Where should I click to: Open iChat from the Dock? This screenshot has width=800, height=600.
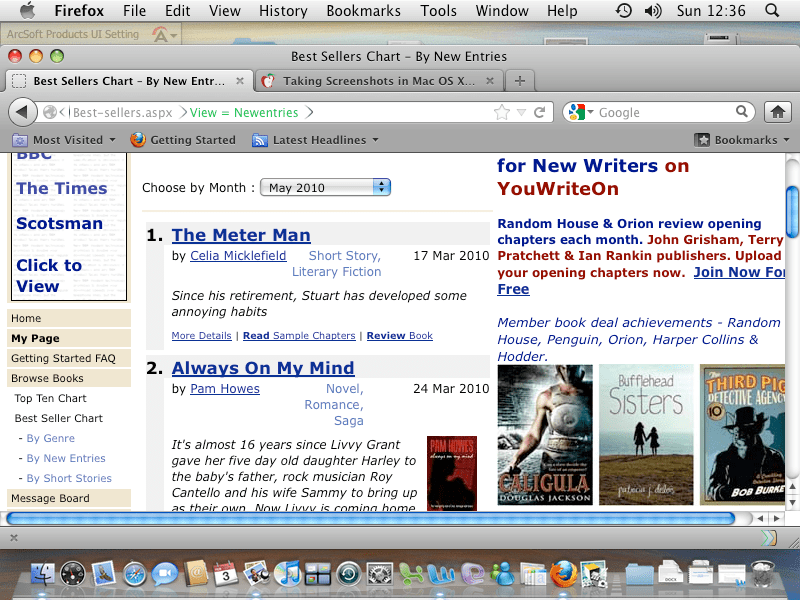165,573
